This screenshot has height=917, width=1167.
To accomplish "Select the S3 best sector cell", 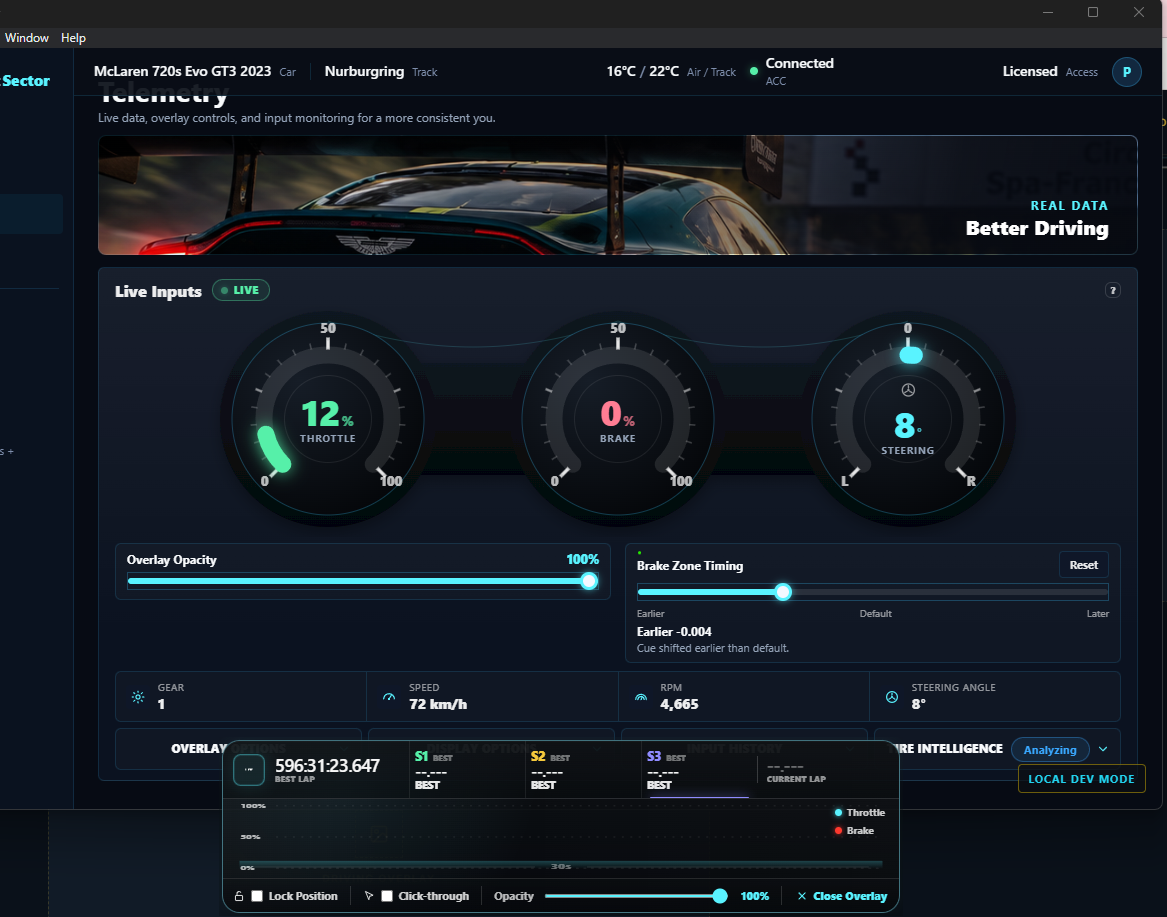I will coord(700,770).
